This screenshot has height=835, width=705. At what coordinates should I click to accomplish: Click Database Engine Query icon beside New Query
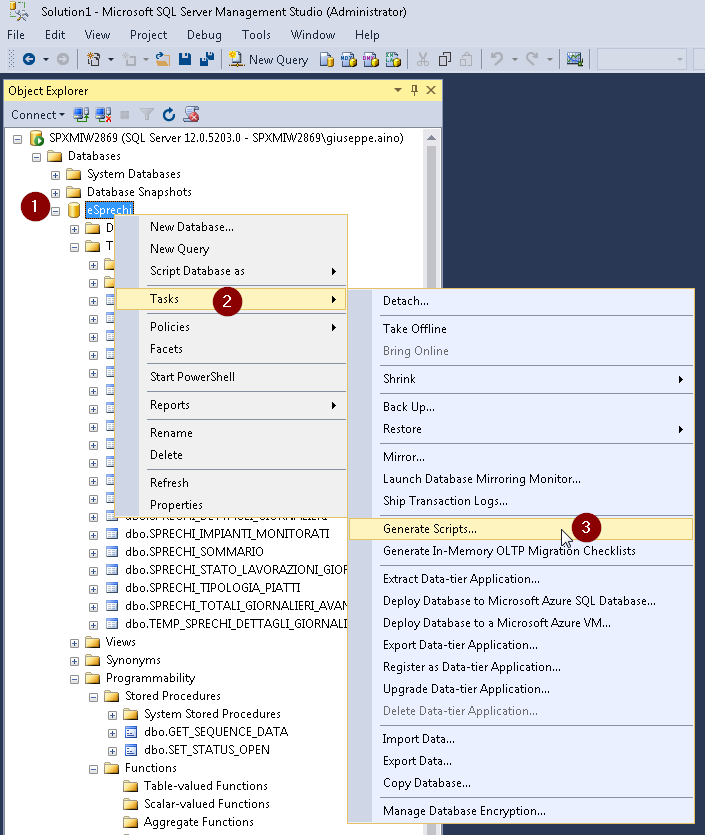(327, 60)
